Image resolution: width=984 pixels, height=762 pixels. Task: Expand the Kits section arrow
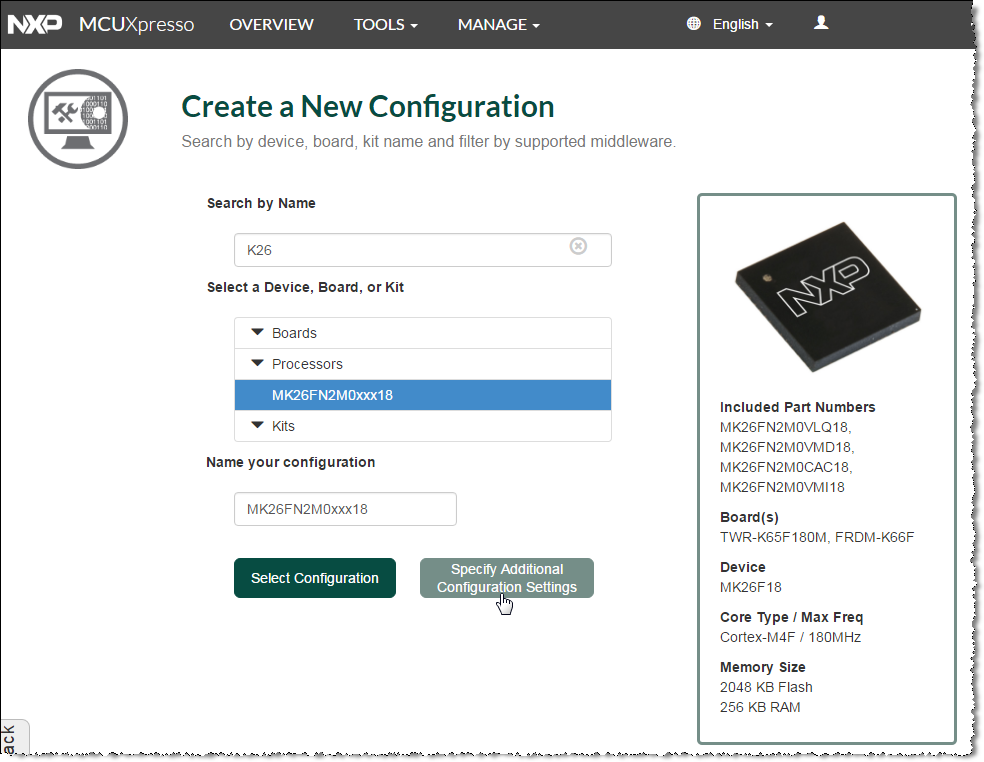pos(258,426)
